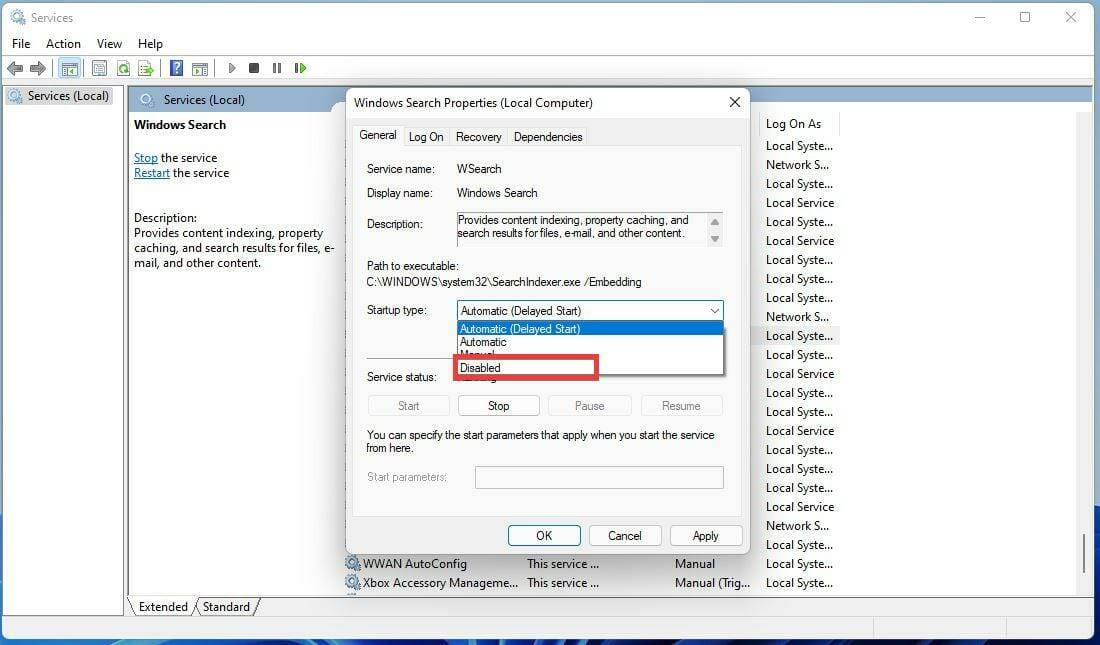Toggle the Show/Hide Console Tree icon
The height and width of the screenshot is (645, 1100).
68,68
